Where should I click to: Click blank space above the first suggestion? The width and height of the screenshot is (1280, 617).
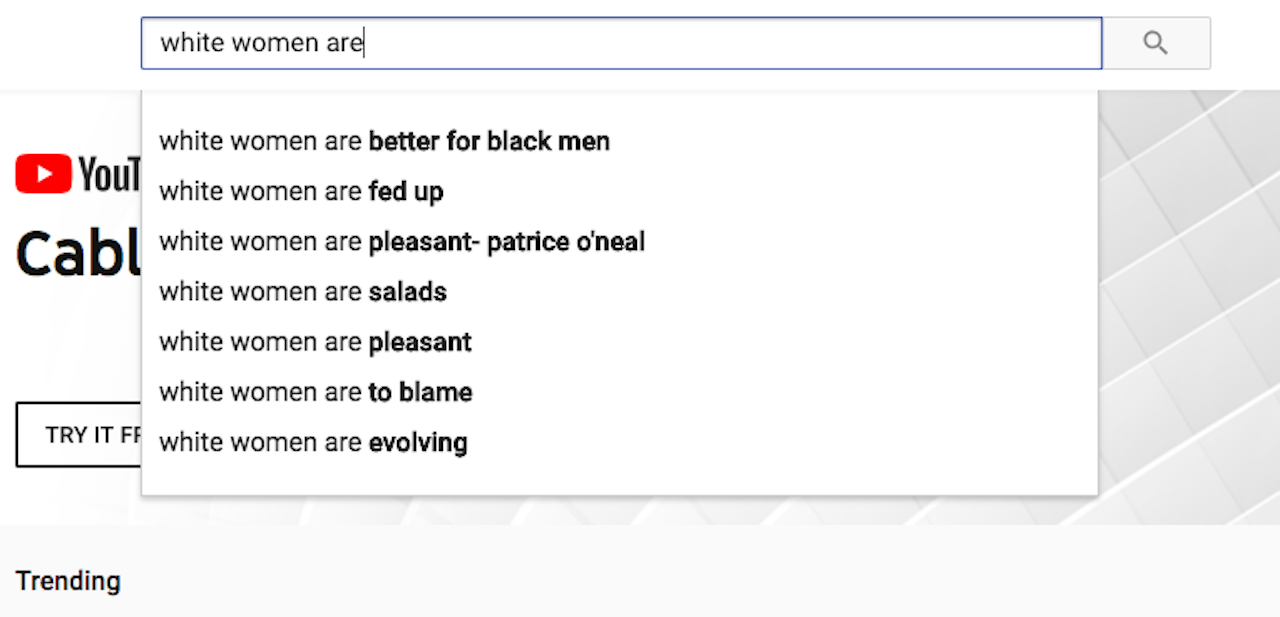click(x=620, y=106)
